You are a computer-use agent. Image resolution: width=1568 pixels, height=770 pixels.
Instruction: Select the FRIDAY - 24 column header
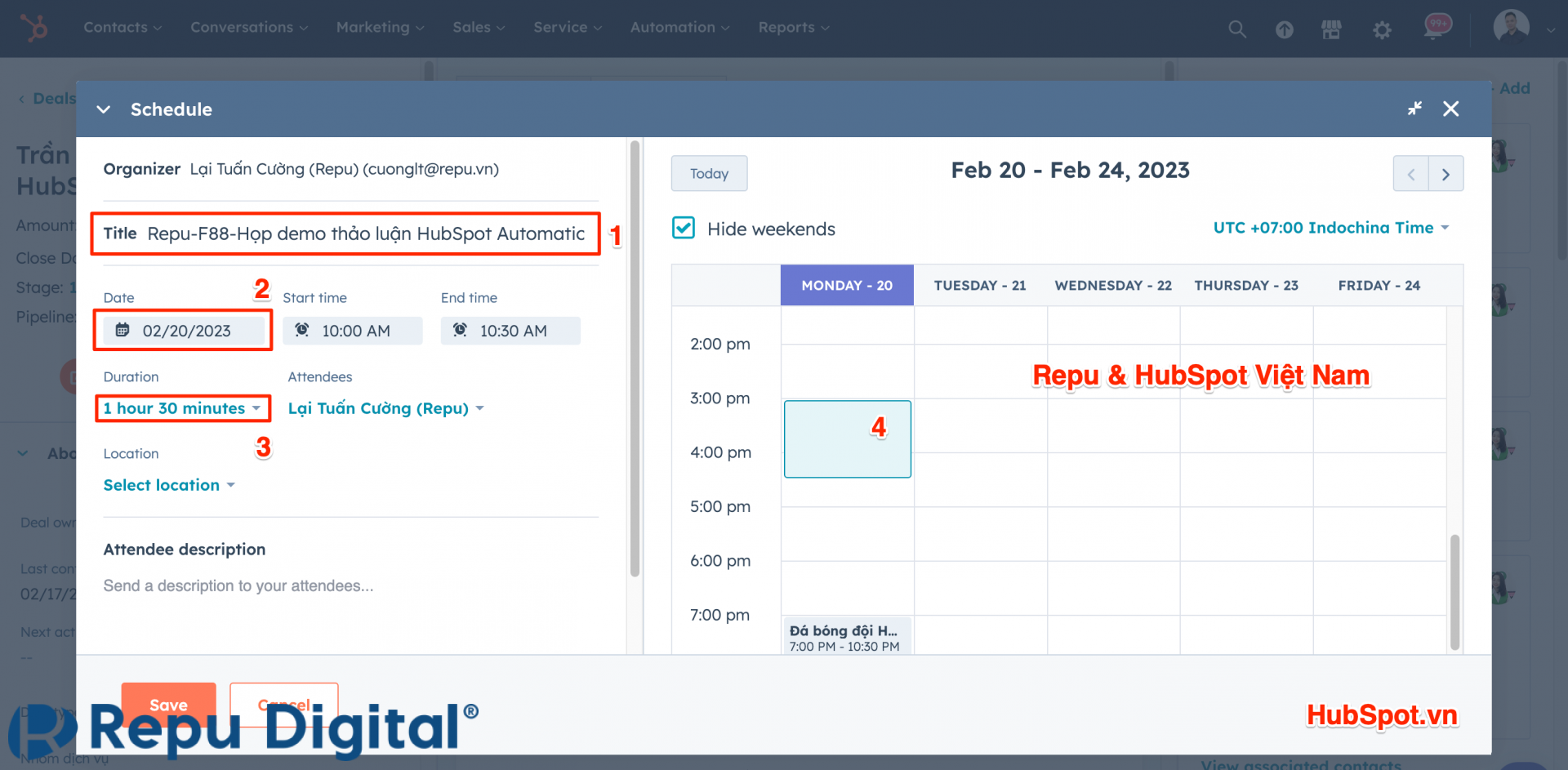(1379, 285)
